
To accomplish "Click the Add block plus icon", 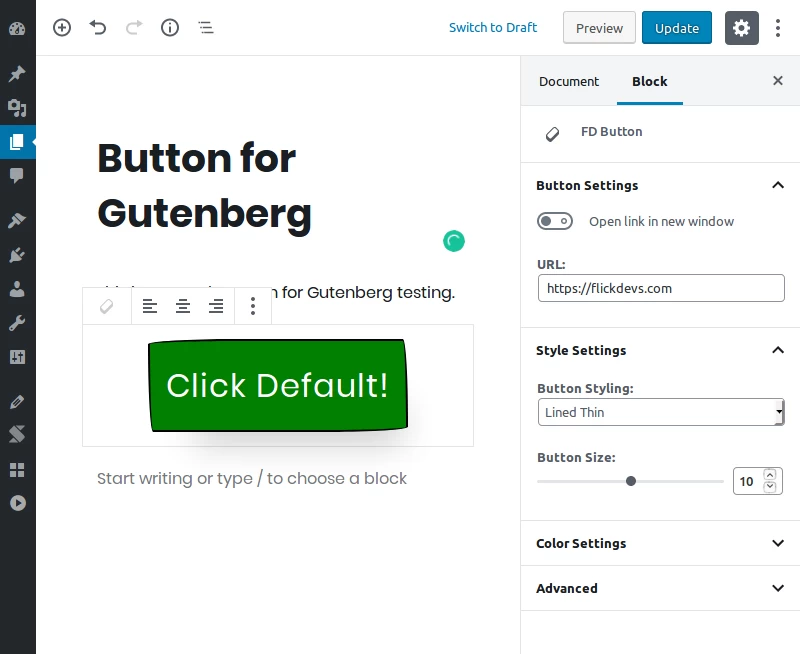I will click(x=62, y=28).
